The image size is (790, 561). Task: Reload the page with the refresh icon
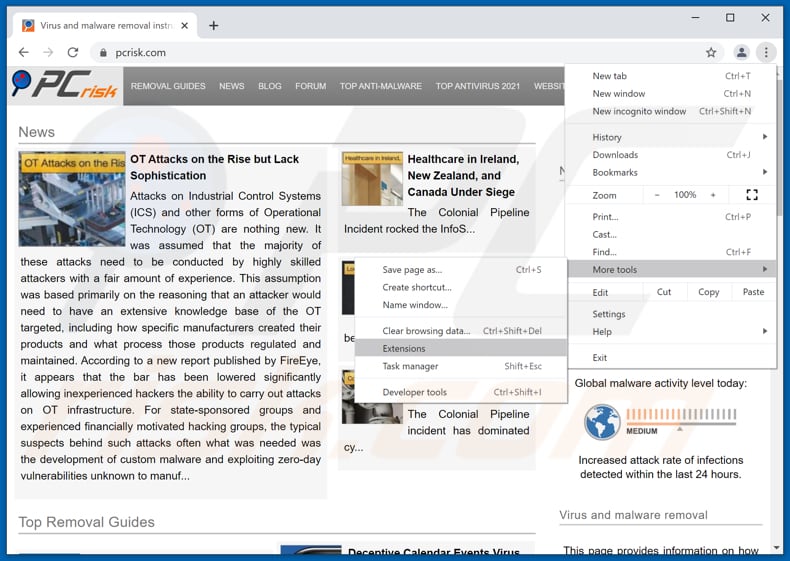[x=72, y=52]
